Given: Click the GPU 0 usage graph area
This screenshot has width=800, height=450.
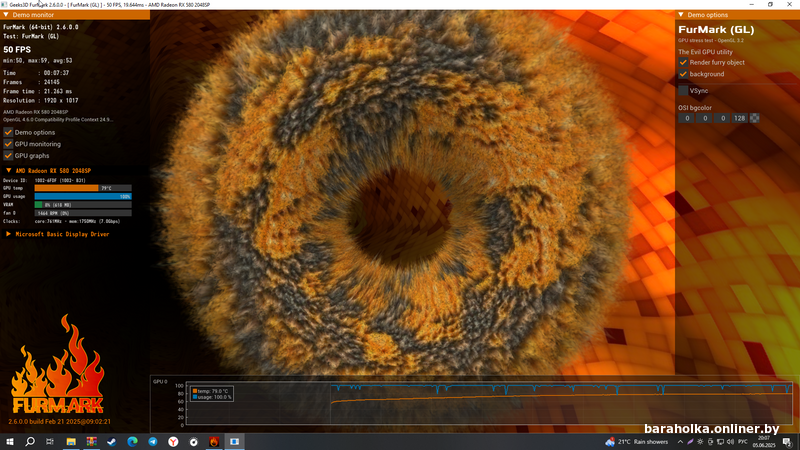Looking at the screenshot, I should [489, 403].
